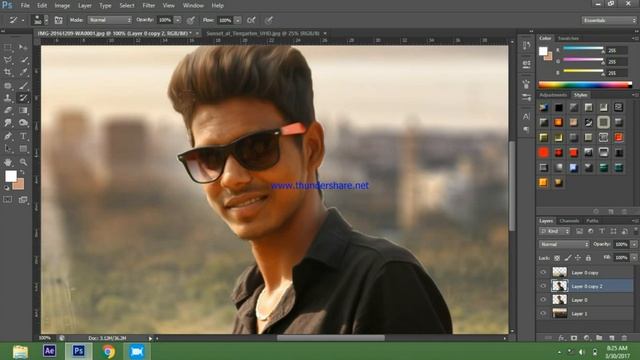This screenshot has height=360, width=640.
Task: Hide the Layer 0 copy layer
Action: [543, 272]
